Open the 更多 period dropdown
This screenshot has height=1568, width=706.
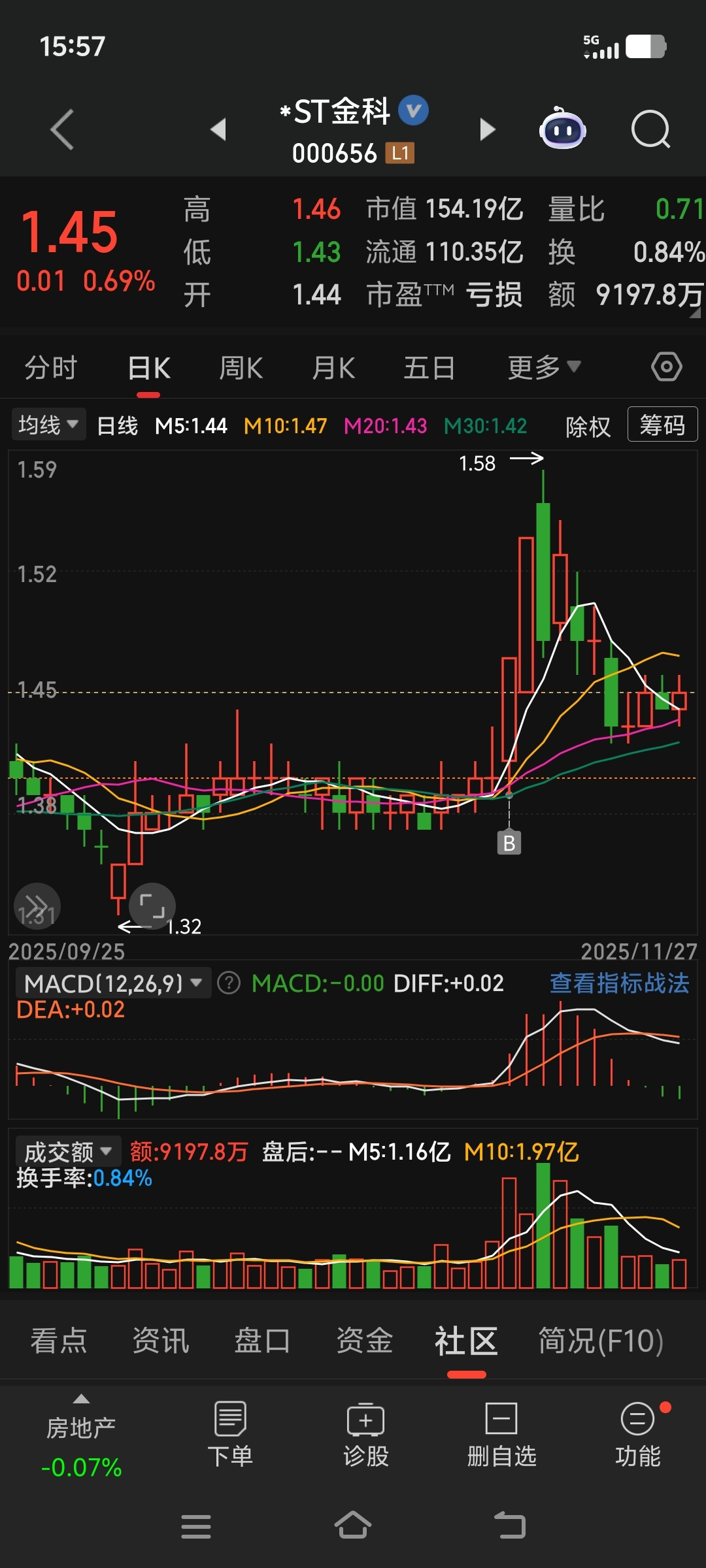[544, 367]
